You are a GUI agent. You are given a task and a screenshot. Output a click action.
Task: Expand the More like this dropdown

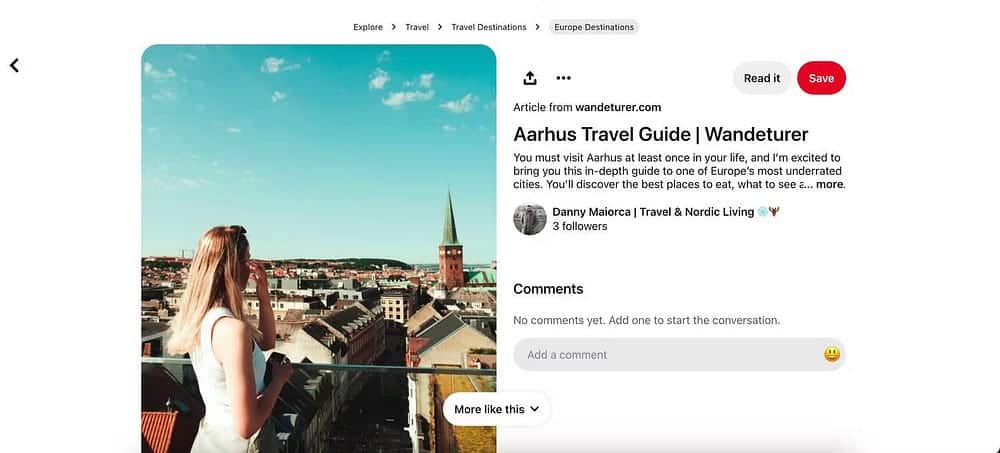pos(496,409)
